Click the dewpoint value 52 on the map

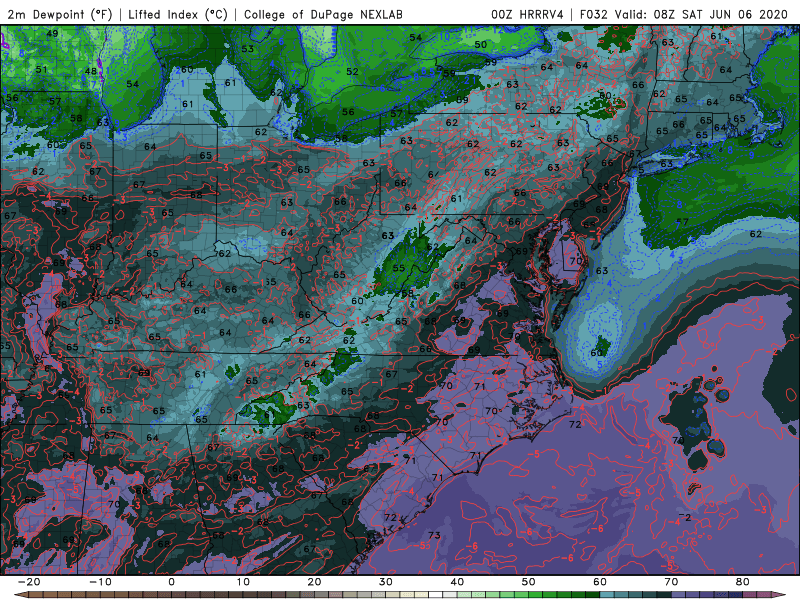(352, 71)
